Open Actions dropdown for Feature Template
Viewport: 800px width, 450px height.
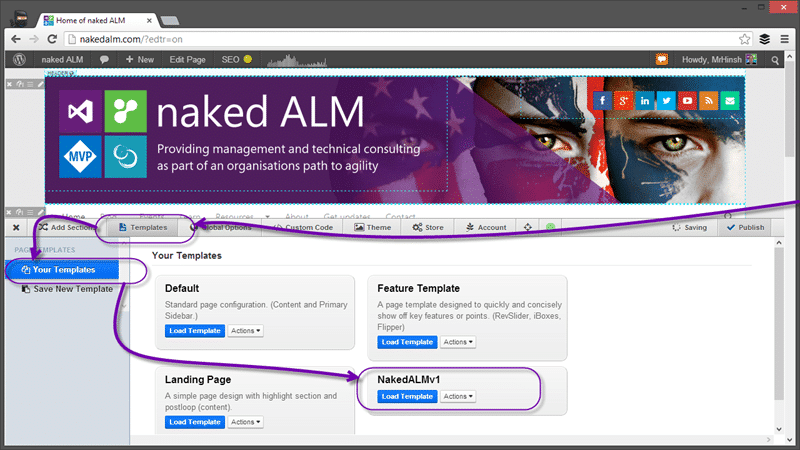tap(458, 342)
